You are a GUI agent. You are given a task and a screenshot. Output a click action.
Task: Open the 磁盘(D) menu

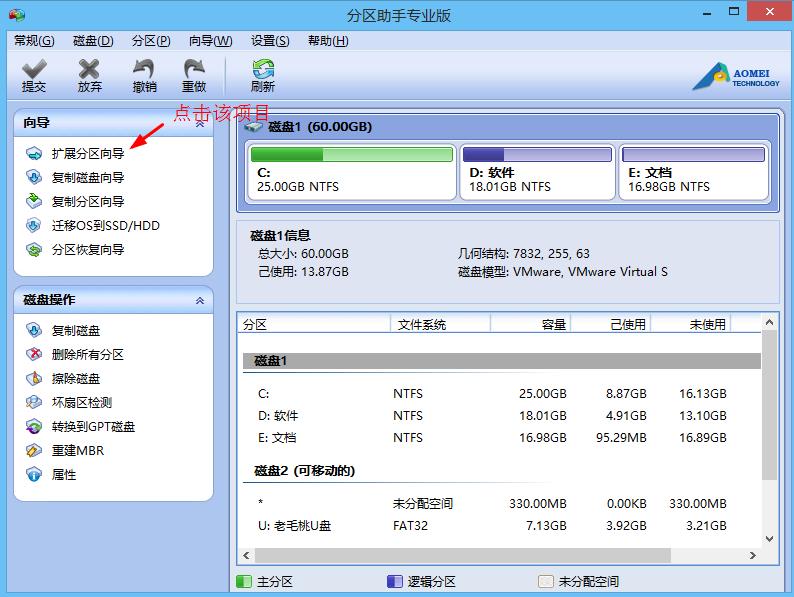[x=93, y=41]
